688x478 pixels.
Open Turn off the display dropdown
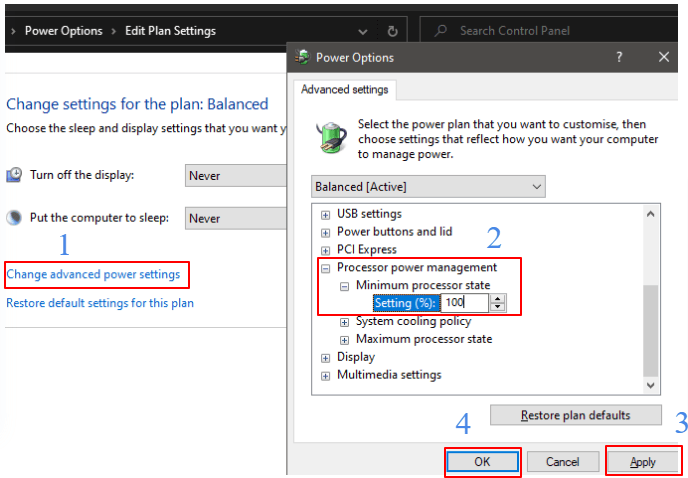pyautogui.click(x=236, y=176)
